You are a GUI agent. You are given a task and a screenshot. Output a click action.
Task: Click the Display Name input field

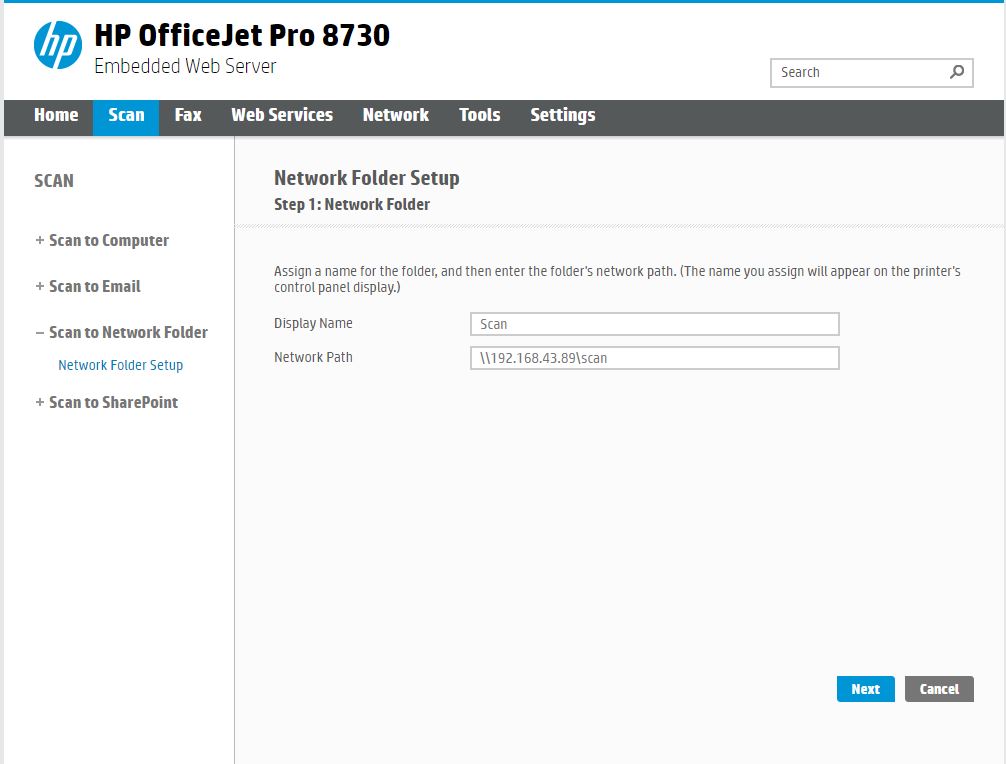(654, 324)
